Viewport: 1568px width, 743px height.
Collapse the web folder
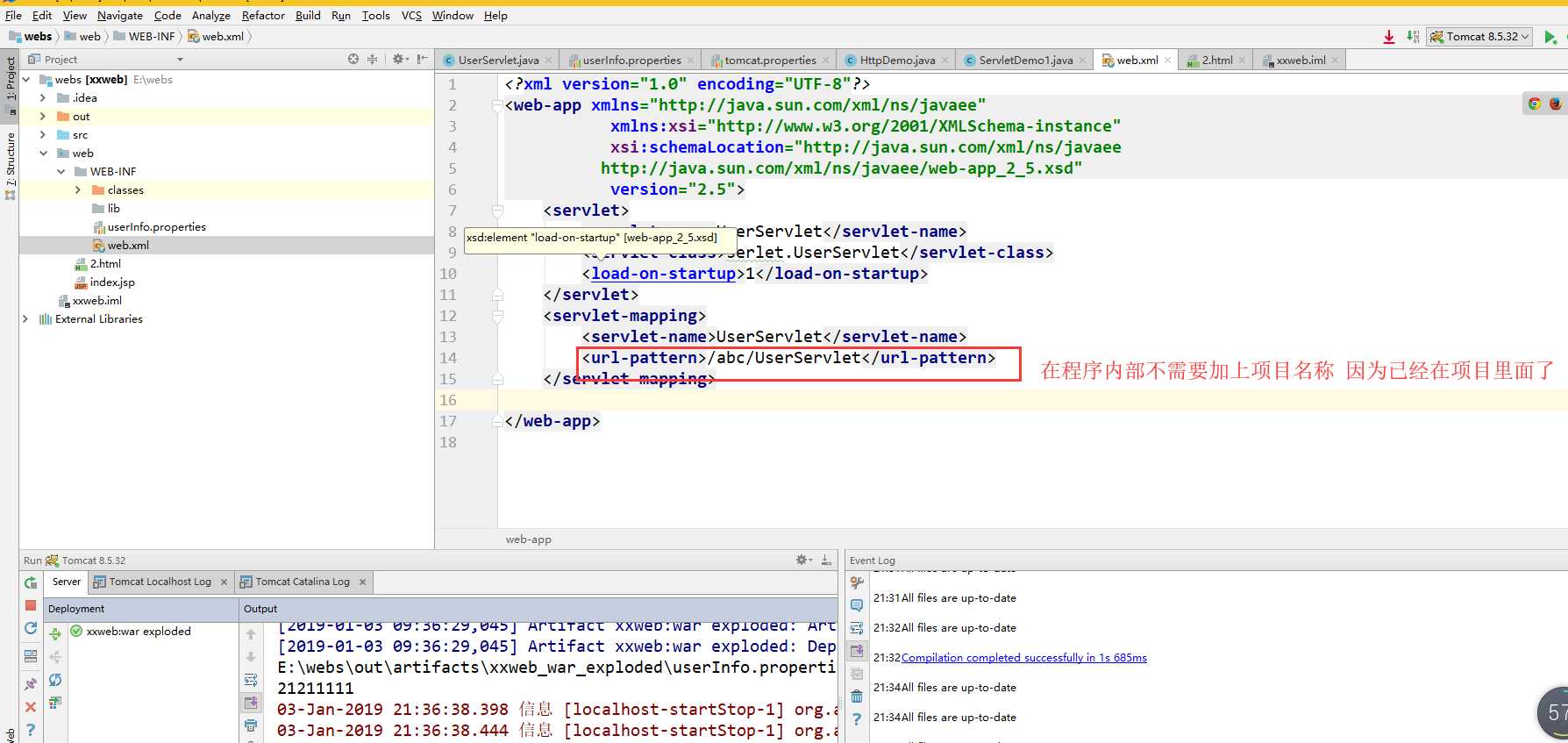click(43, 153)
